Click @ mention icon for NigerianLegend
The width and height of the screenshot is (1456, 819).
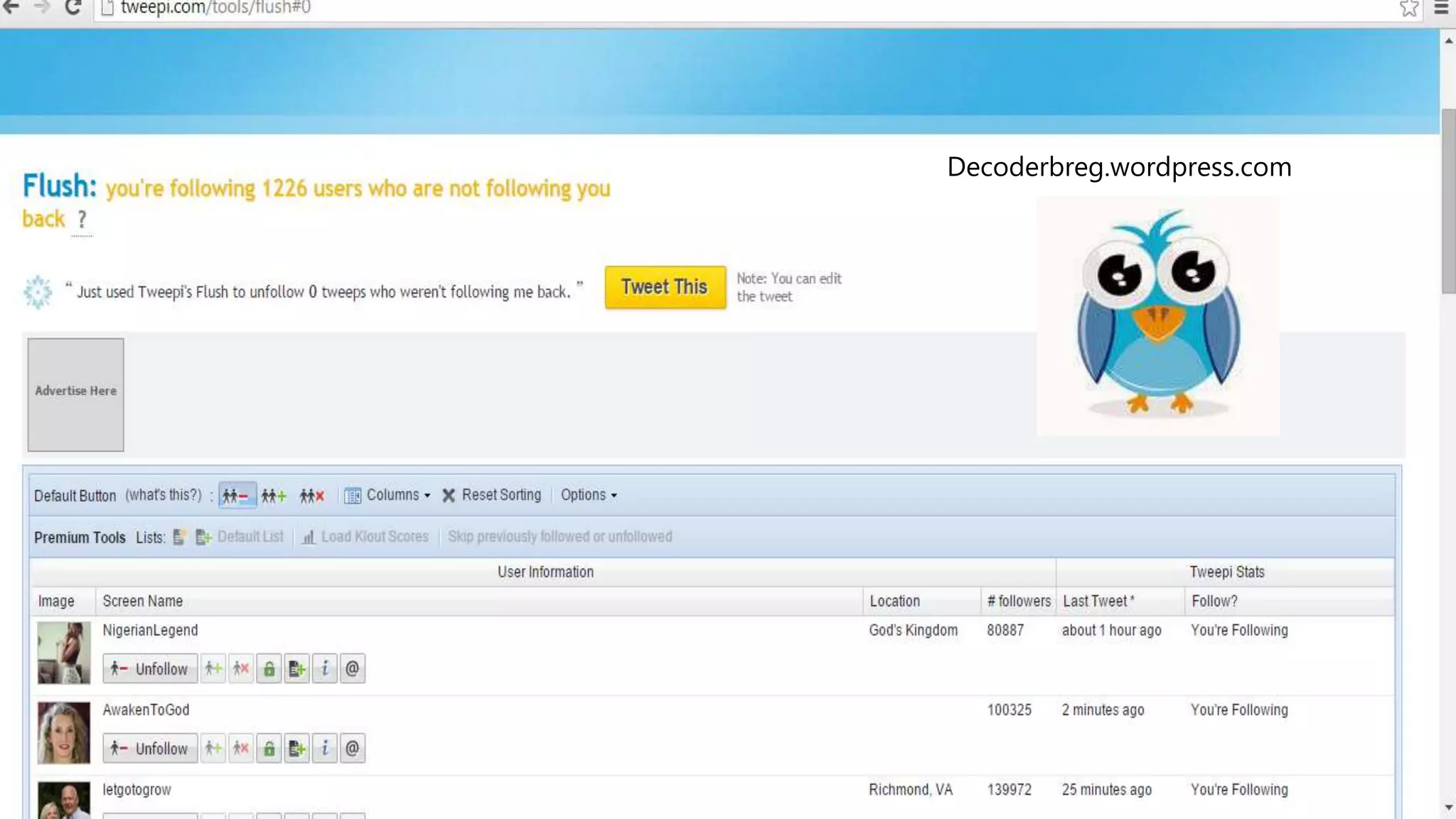pos(352,669)
